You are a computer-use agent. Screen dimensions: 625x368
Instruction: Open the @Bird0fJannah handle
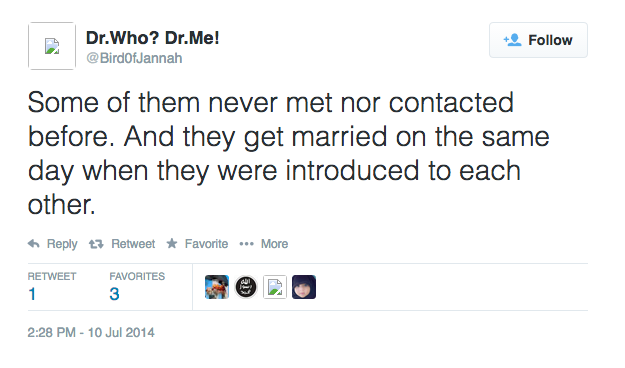click(x=134, y=58)
